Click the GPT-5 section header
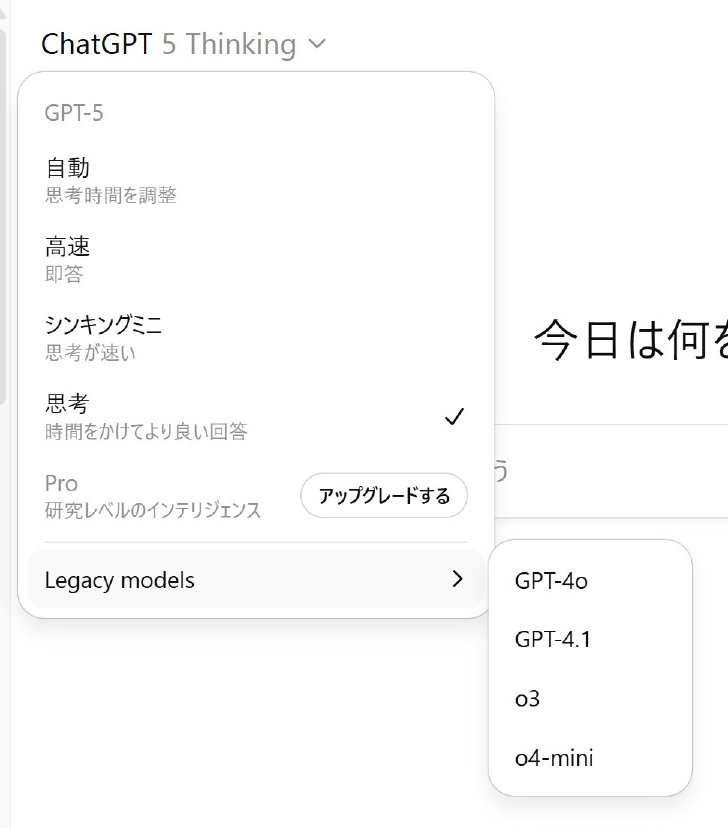This screenshot has width=728, height=828. [x=74, y=113]
